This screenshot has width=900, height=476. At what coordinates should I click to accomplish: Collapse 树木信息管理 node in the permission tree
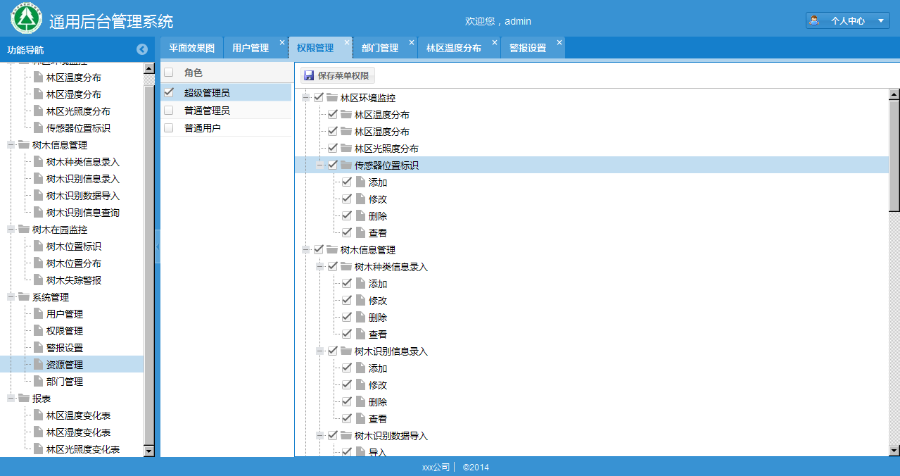pyautogui.click(x=306, y=249)
